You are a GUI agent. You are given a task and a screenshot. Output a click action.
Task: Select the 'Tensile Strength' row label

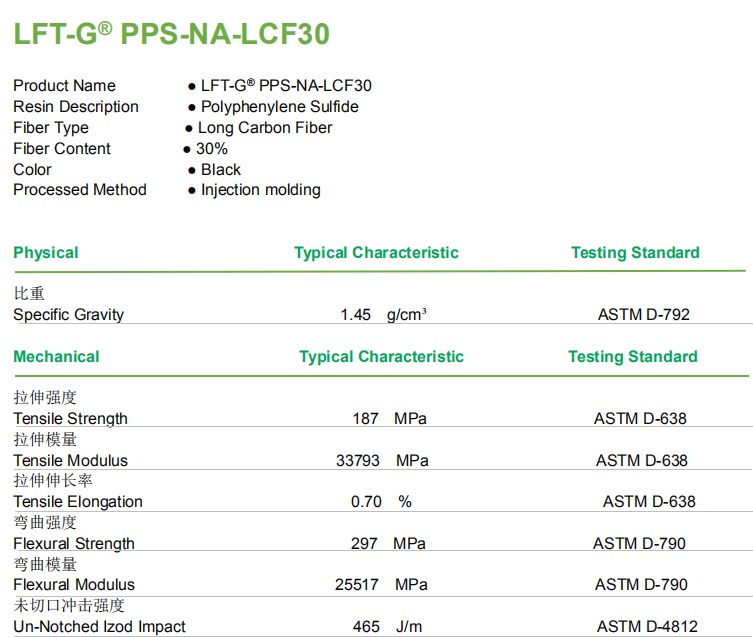tap(71, 418)
